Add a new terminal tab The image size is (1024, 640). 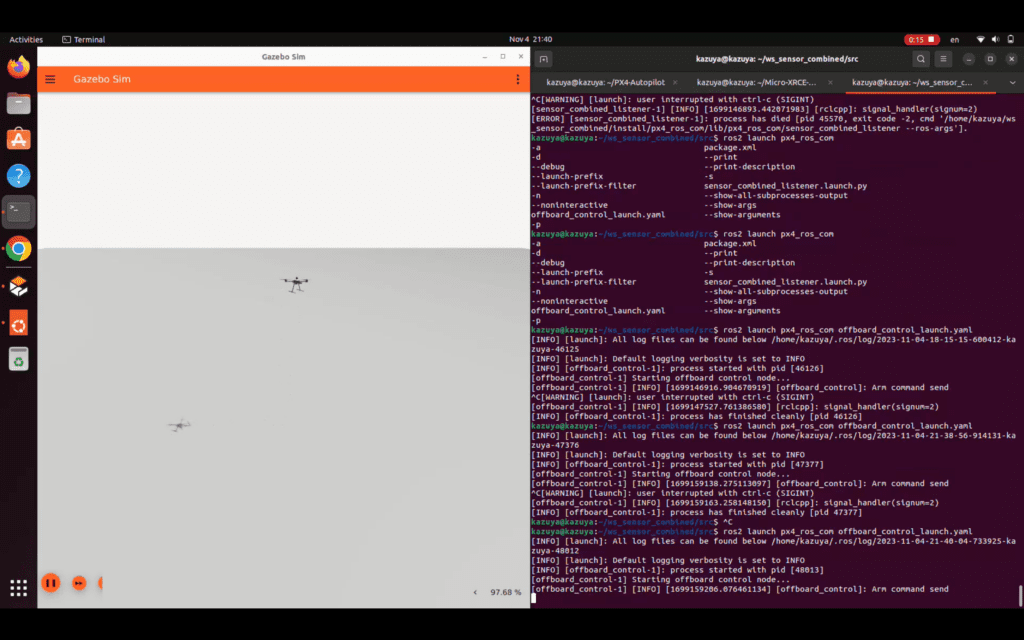coord(543,59)
